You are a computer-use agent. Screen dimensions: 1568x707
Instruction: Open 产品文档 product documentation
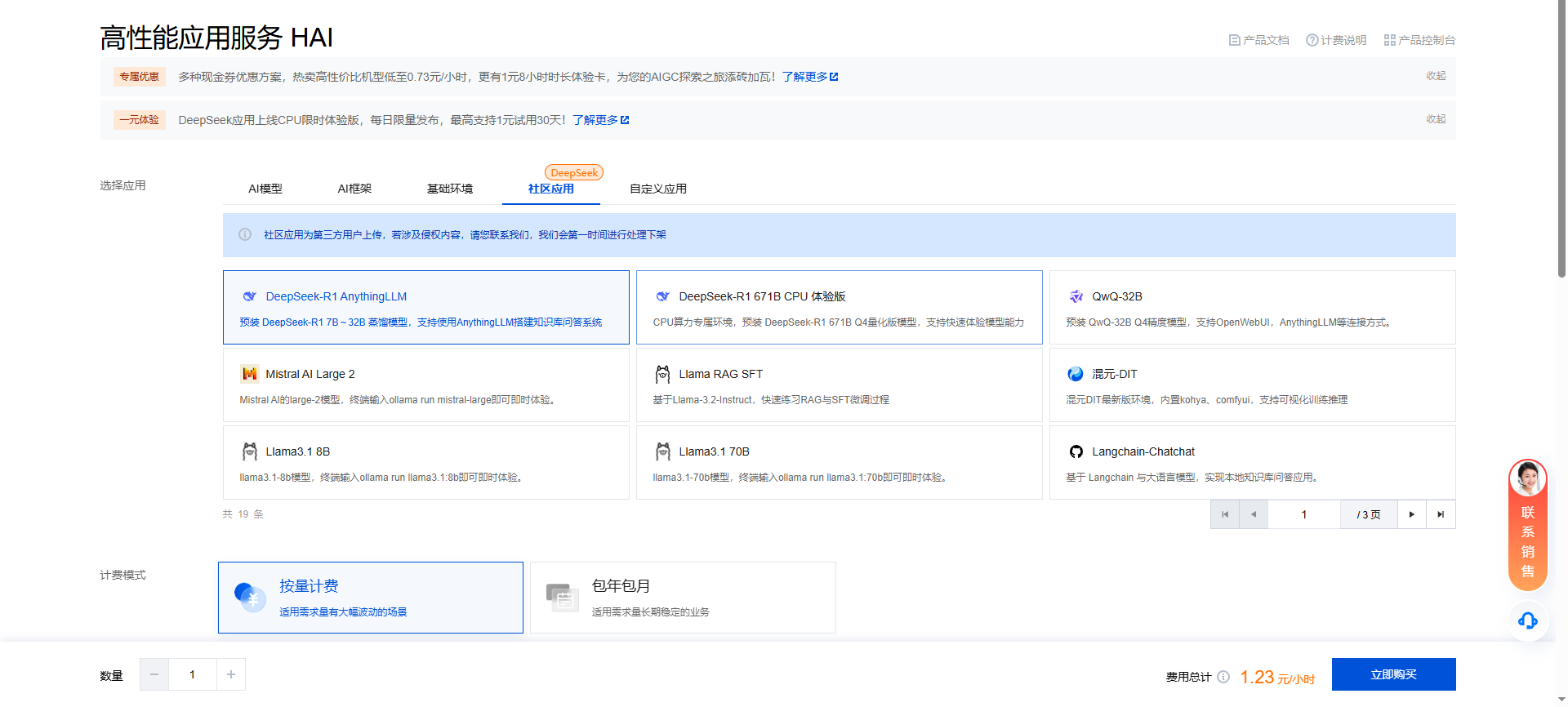pyautogui.click(x=1259, y=40)
